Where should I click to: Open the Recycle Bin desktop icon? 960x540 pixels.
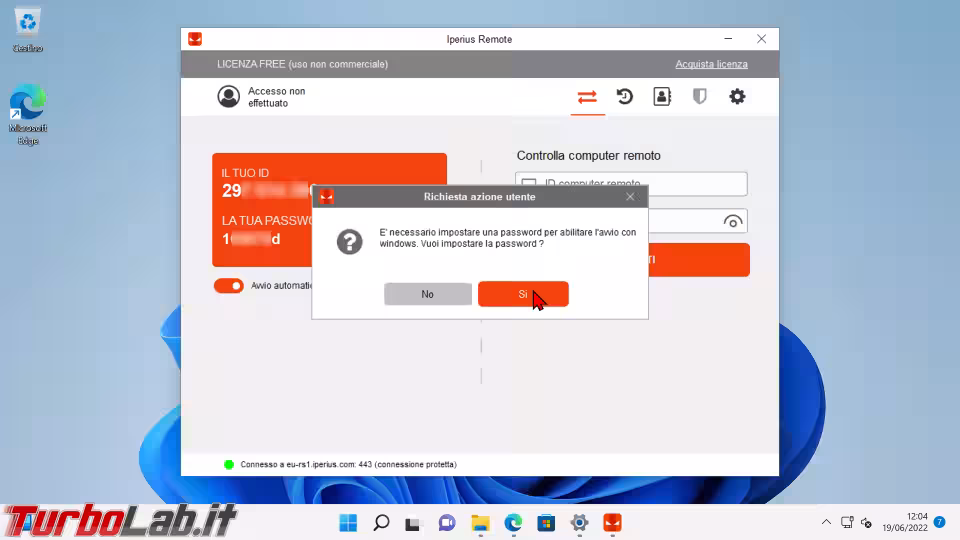(28, 28)
